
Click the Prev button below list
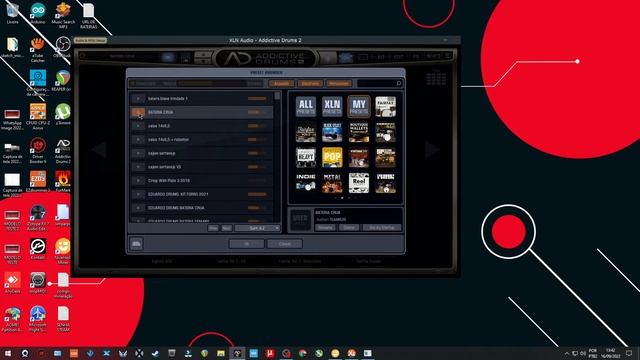(213, 228)
